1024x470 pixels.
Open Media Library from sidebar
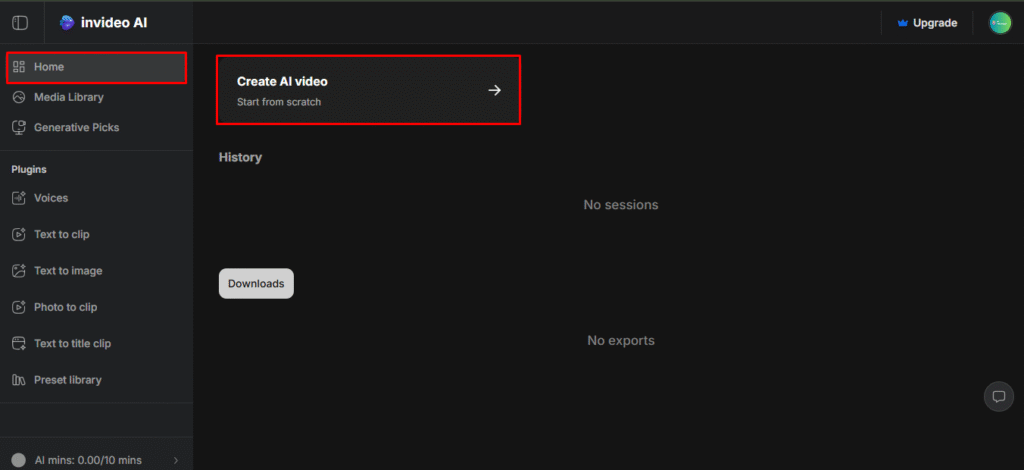click(x=68, y=97)
